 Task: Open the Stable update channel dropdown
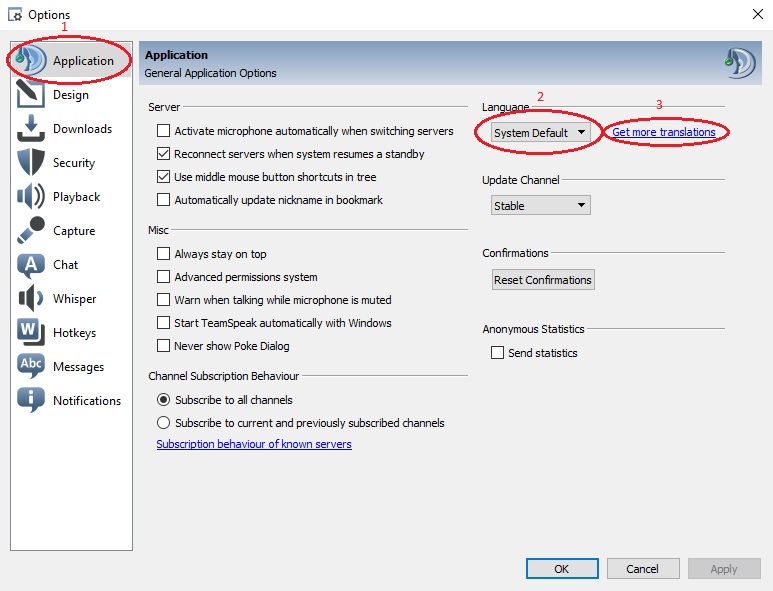click(x=540, y=205)
